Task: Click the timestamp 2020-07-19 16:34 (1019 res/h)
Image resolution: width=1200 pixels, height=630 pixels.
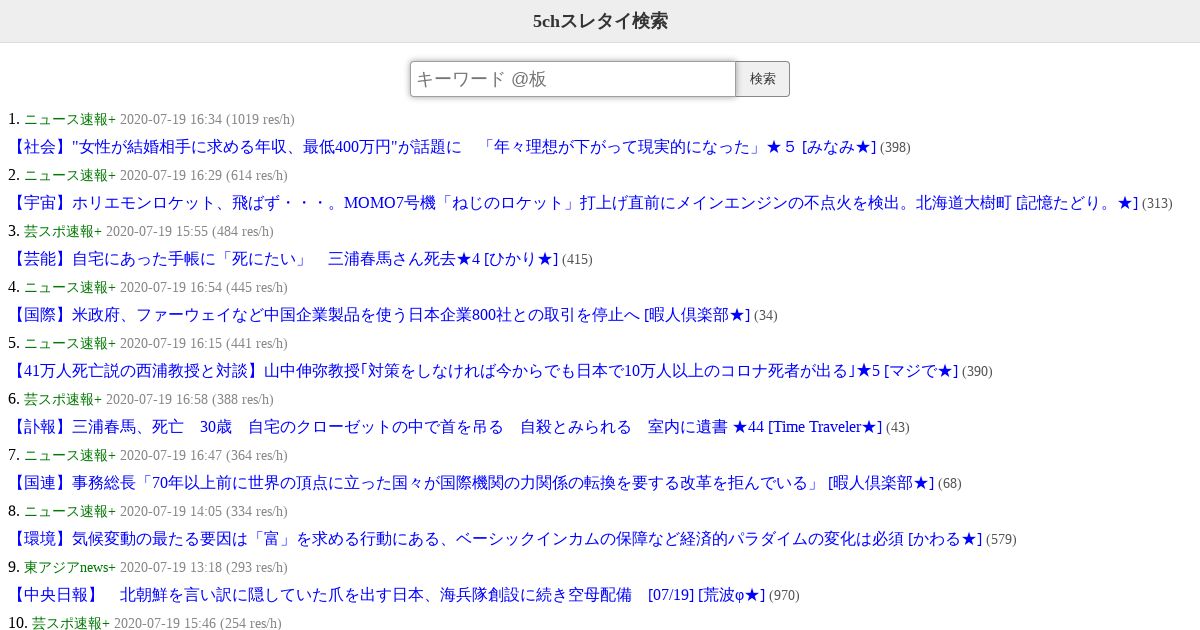Action: coord(207,119)
